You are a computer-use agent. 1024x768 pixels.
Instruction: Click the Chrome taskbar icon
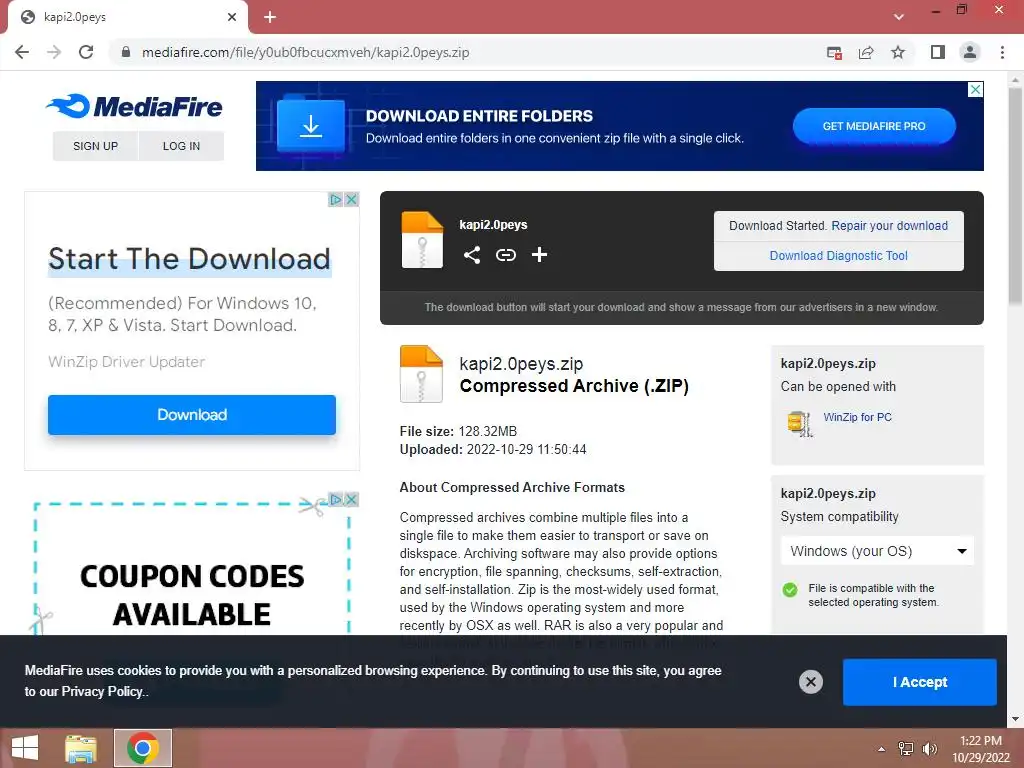[x=143, y=748]
